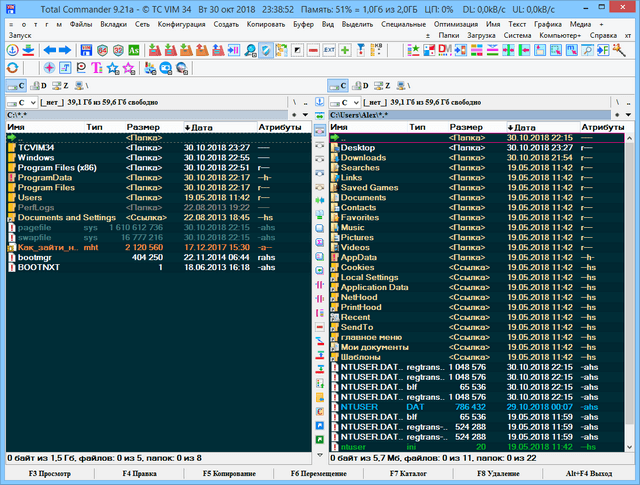Image resolution: width=640 pixels, height=485 pixels.
Task: Sort left panel by Размер column
Action: click(143, 128)
